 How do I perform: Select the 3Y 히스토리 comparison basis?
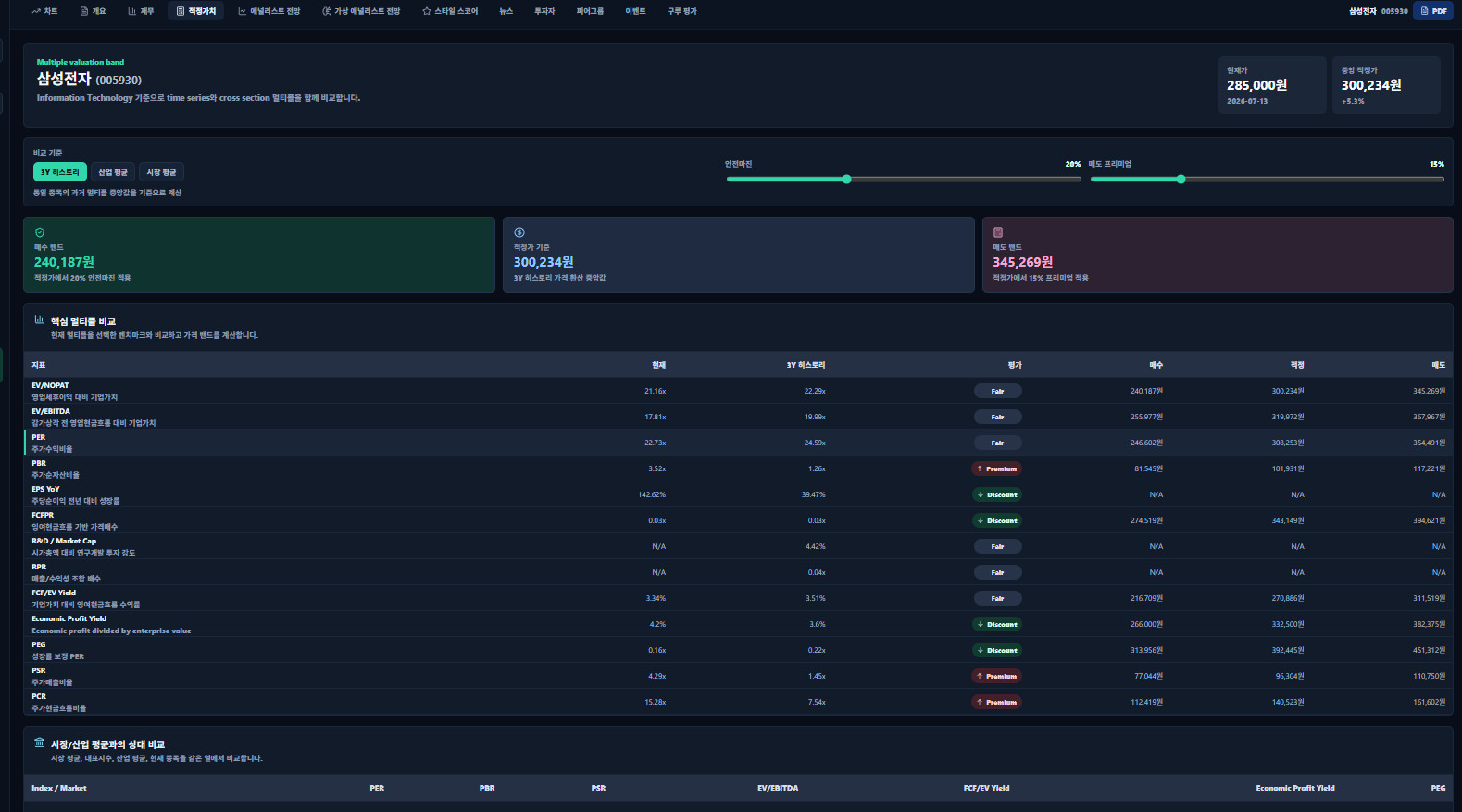[60, 172]
